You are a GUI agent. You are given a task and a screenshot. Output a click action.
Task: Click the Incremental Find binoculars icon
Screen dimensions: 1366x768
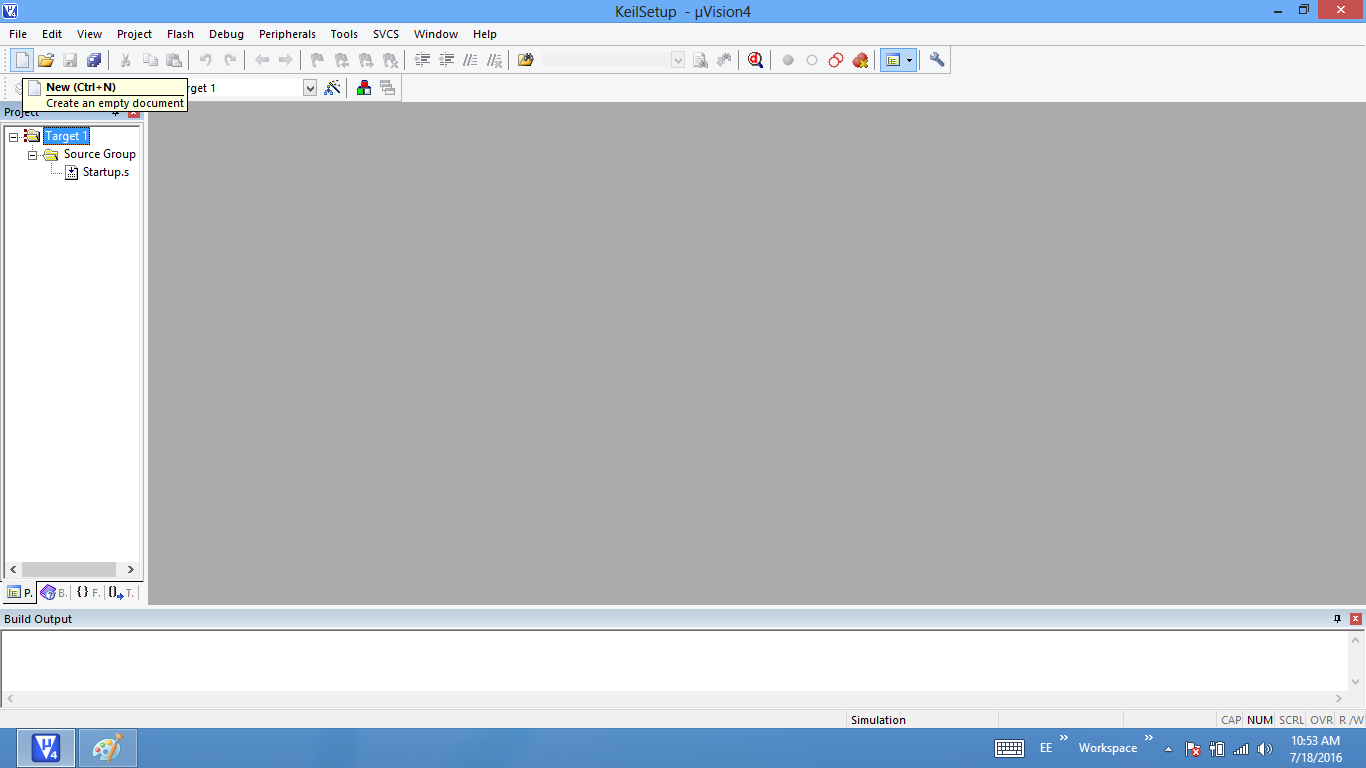tap(724, 60)
